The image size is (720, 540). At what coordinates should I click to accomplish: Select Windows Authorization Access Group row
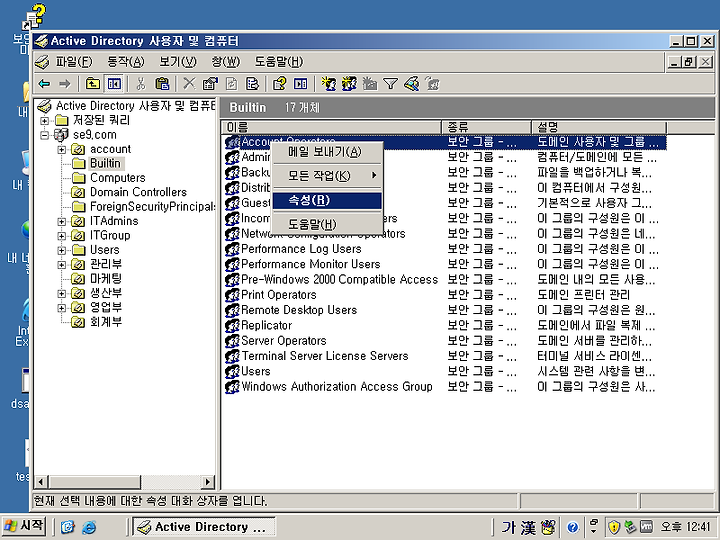[445, 387]
